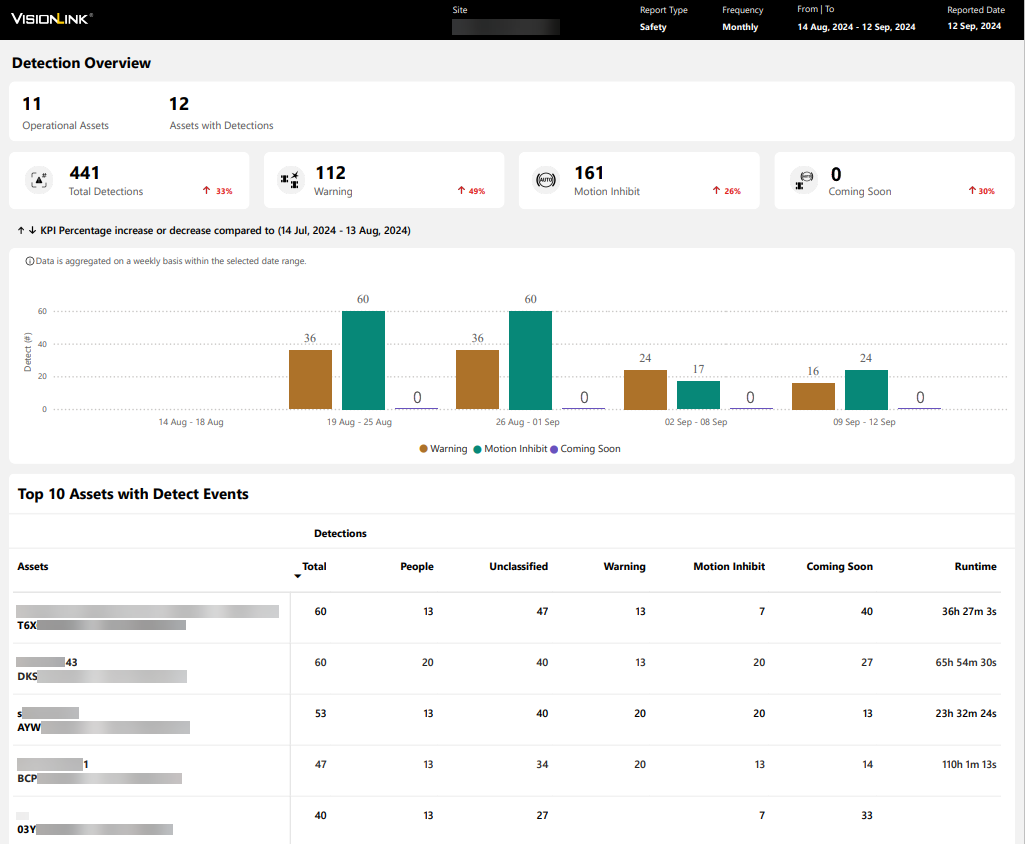
Task: Click the 09 Sep - 12 Sep axis label
Action: 864,422
